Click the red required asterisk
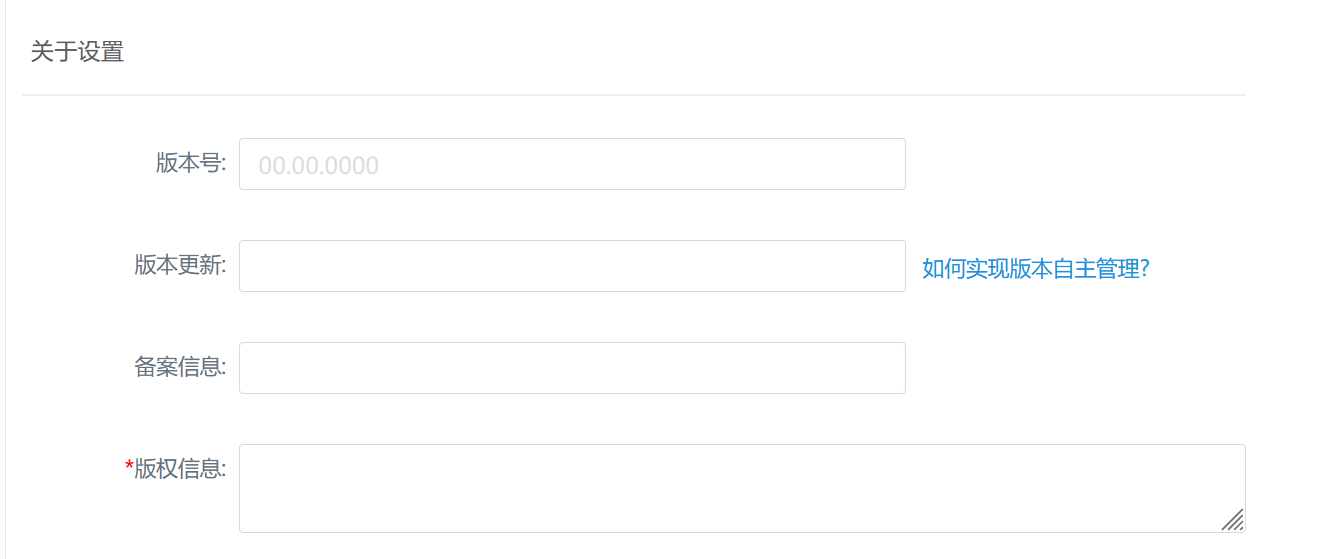Viewport: 1335px width, 559px height. point(129,467)
